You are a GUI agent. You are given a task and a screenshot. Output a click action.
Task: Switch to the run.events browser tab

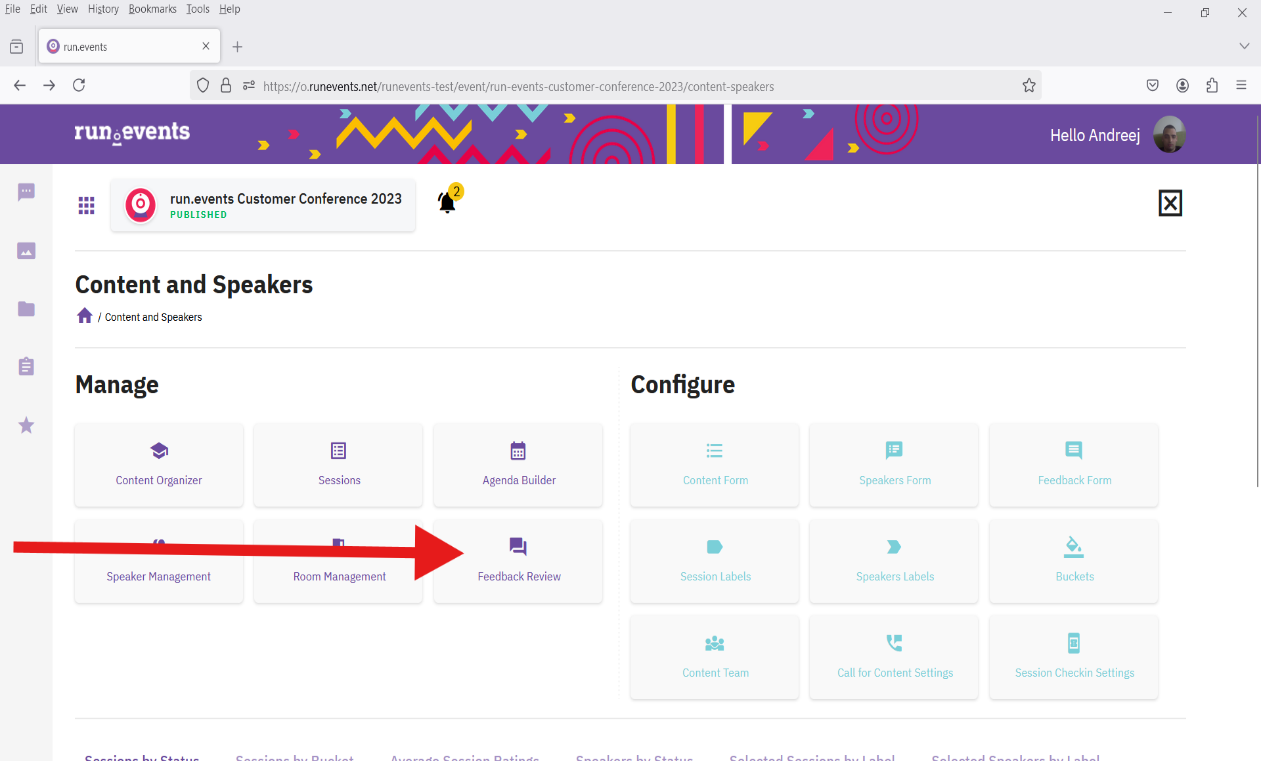point(130,46)
